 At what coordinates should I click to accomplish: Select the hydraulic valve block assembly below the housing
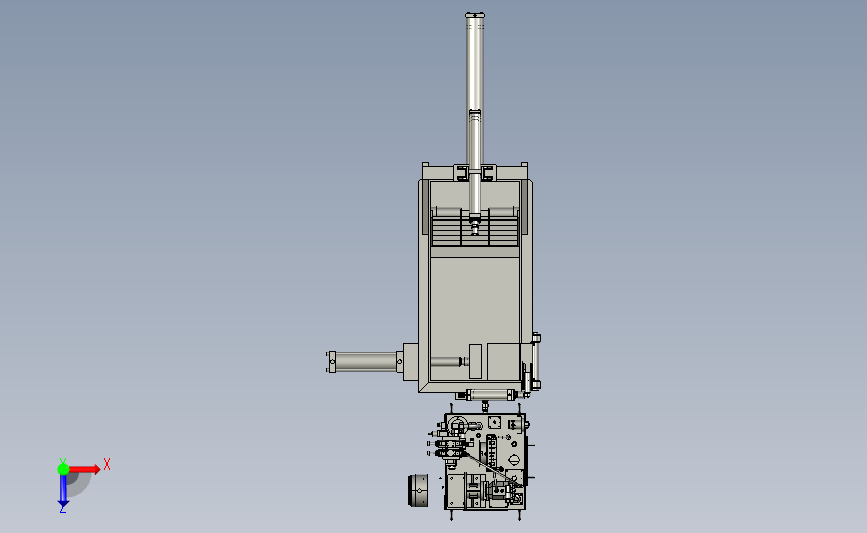coord(485,462)
